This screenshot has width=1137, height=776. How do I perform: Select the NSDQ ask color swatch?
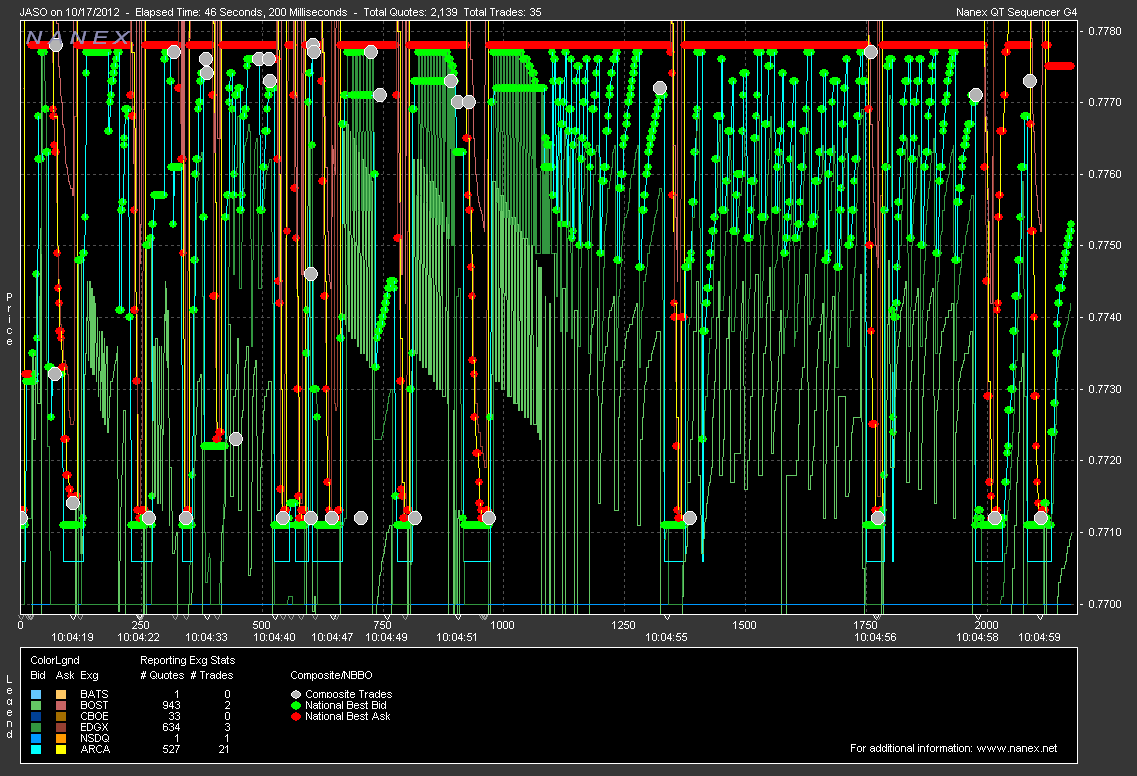point(62,738)
